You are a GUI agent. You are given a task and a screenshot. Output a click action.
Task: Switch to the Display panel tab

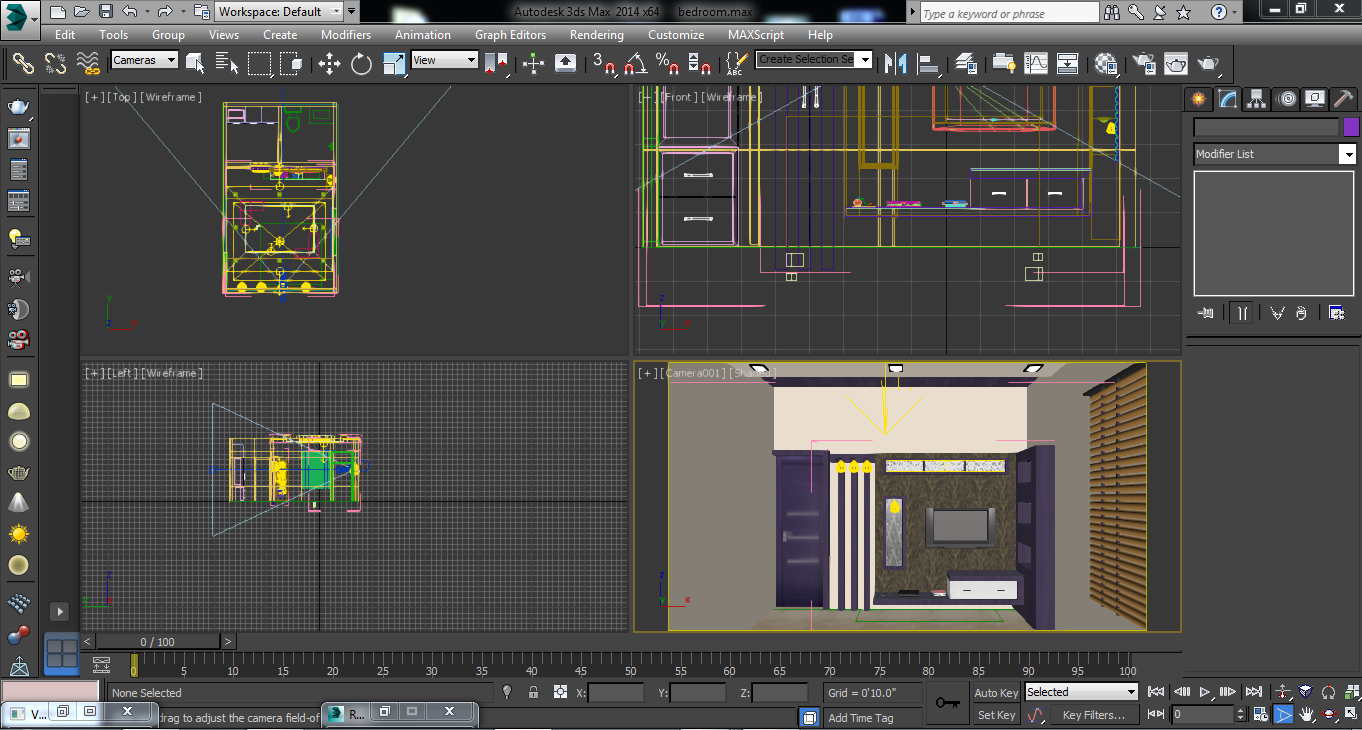[x=1315, y=98]
